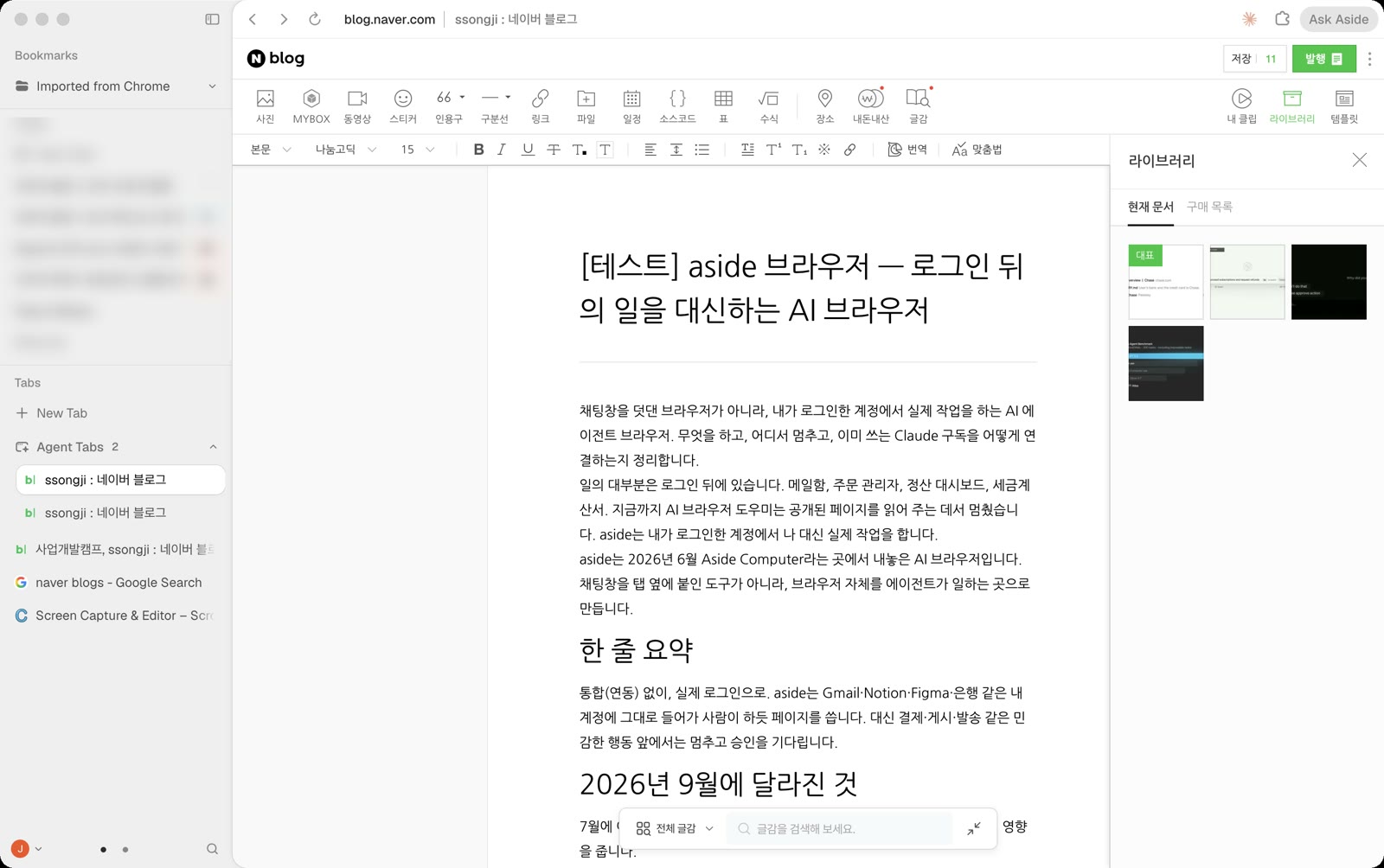Open the 본문 paragraph style dropdown
The image size is (1384, 868).
point(271,150)
